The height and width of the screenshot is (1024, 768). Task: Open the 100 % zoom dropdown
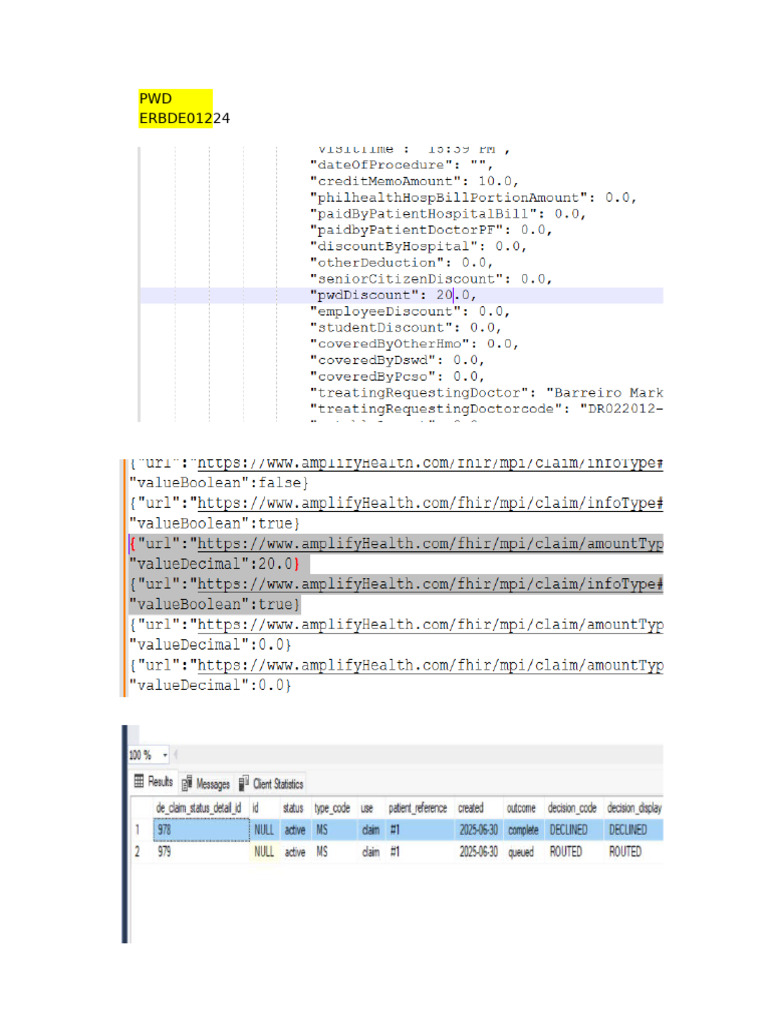click(x=165, y=755)
